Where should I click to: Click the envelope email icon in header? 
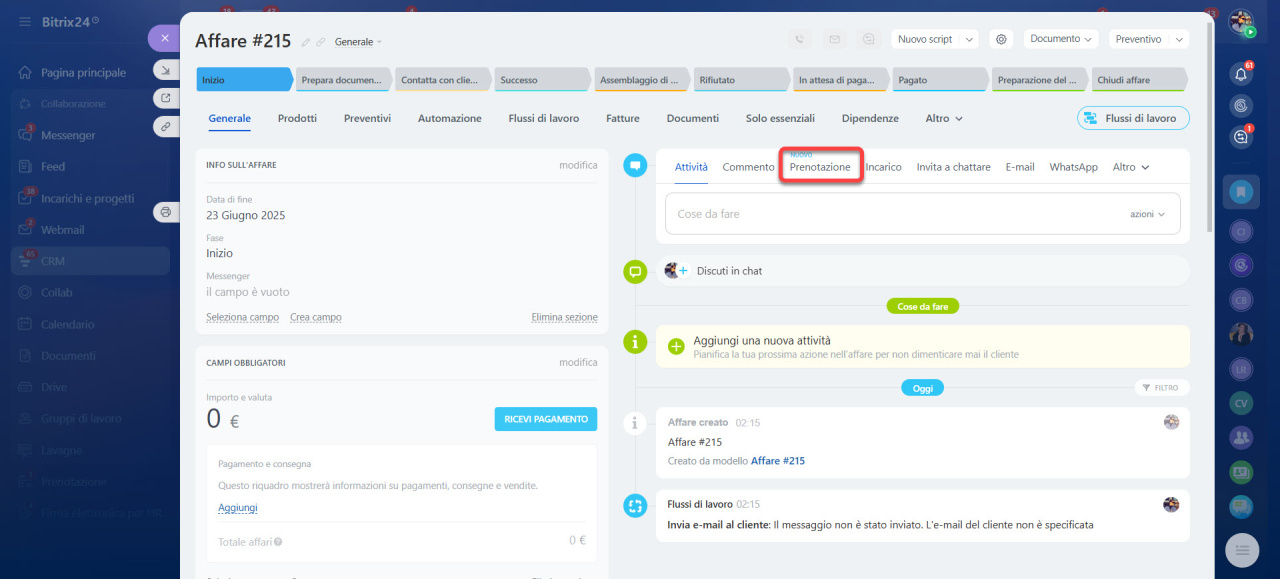click(834, 39)
